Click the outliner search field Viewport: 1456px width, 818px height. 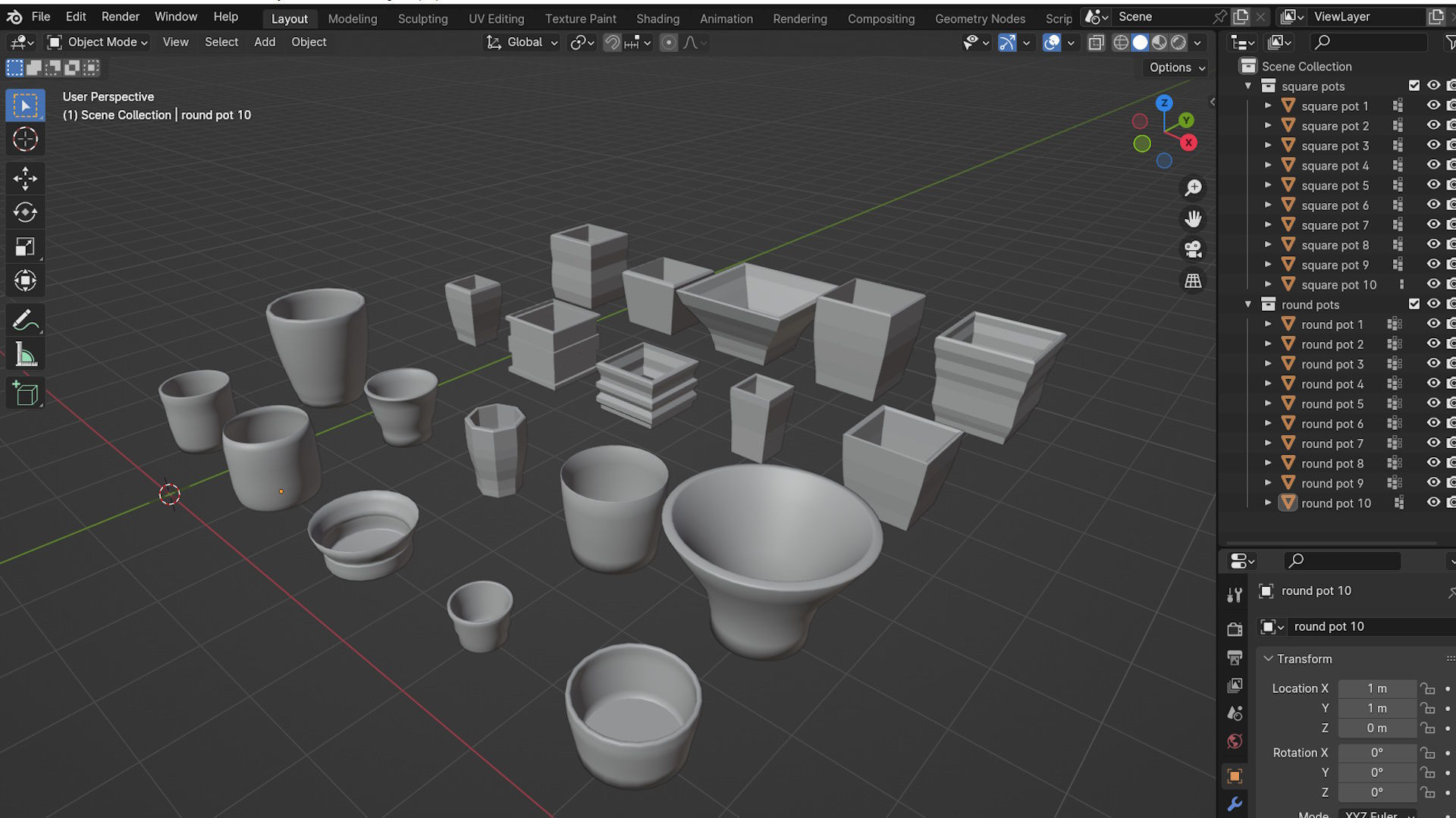(x=1370, y=42)
